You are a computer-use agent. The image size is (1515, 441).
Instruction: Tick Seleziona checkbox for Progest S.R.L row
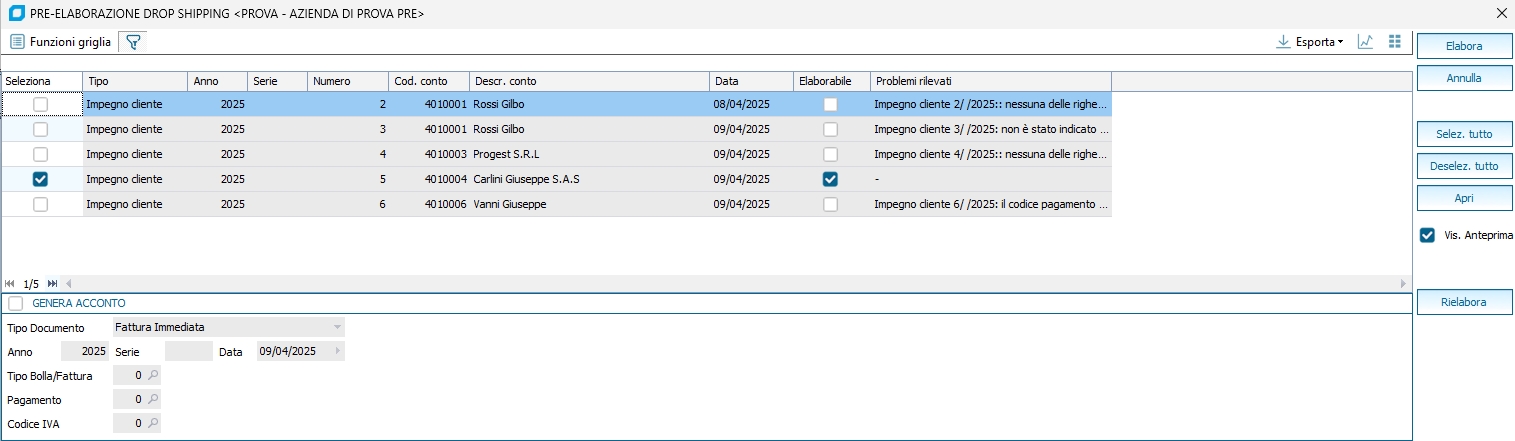pos(40,154)
